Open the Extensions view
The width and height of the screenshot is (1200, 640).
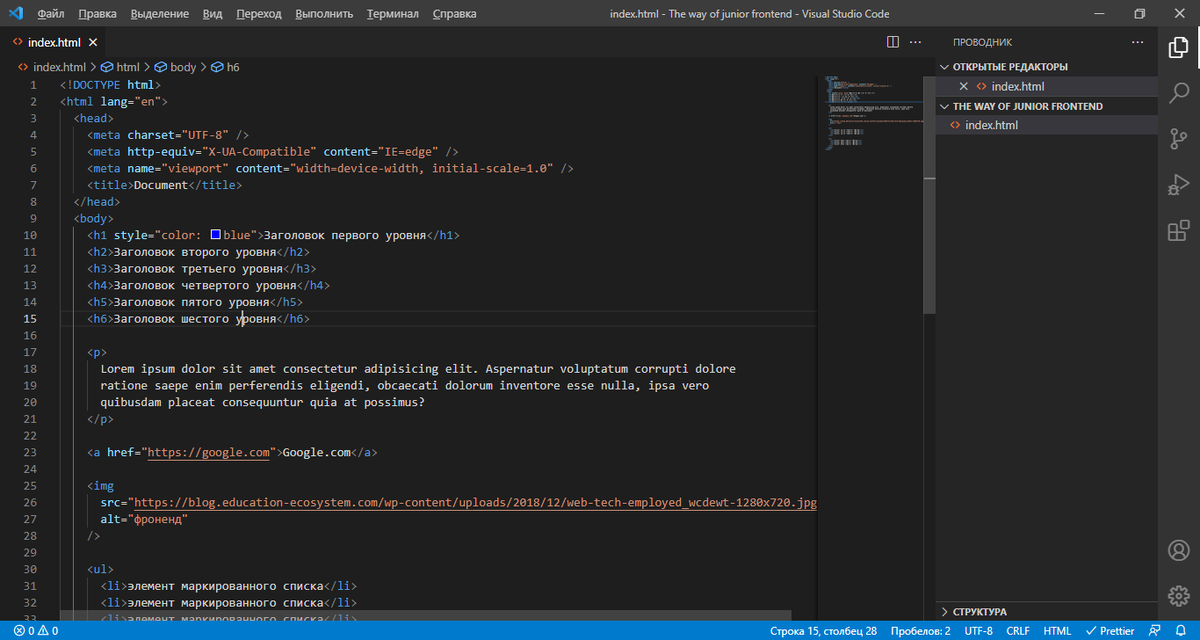click(1178, 231)
